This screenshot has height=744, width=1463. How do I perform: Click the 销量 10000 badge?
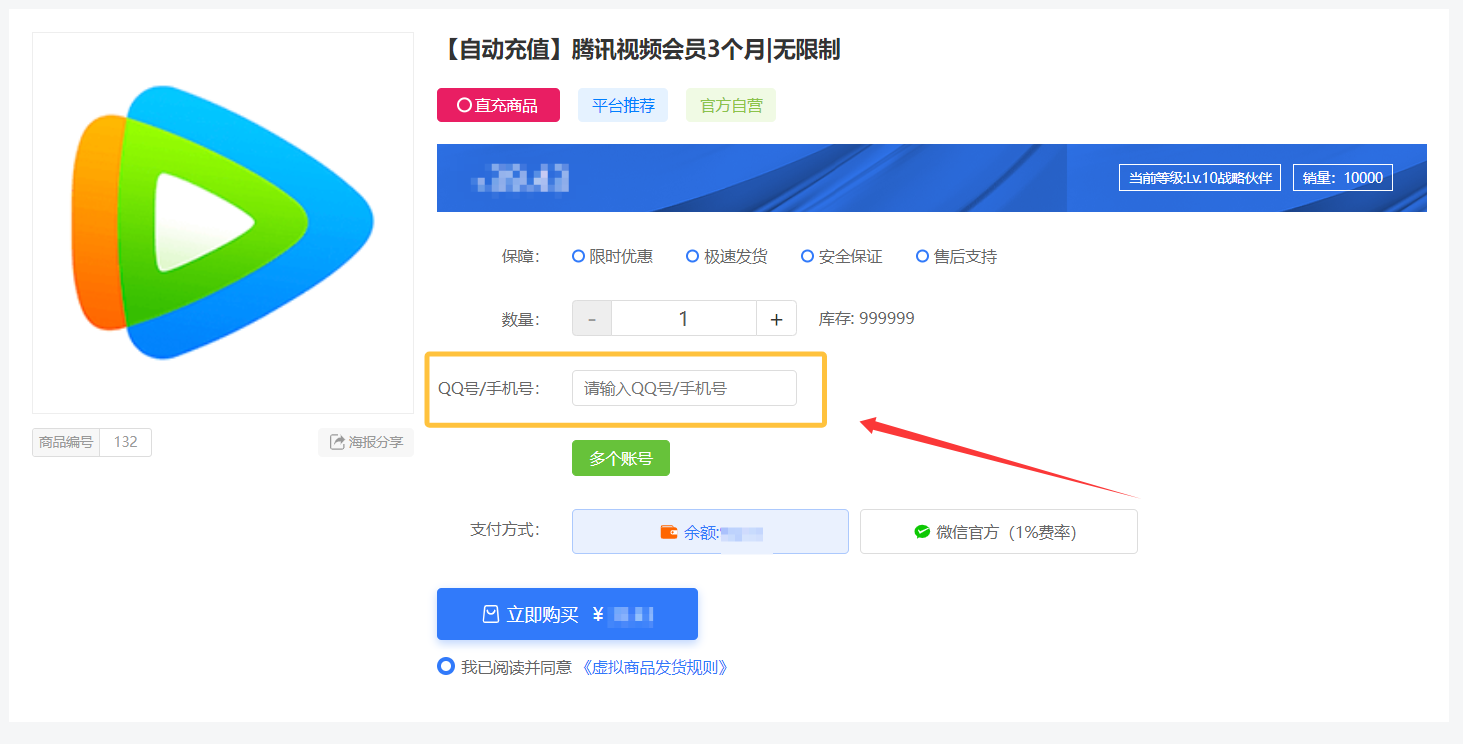[x=1343, y=178]
